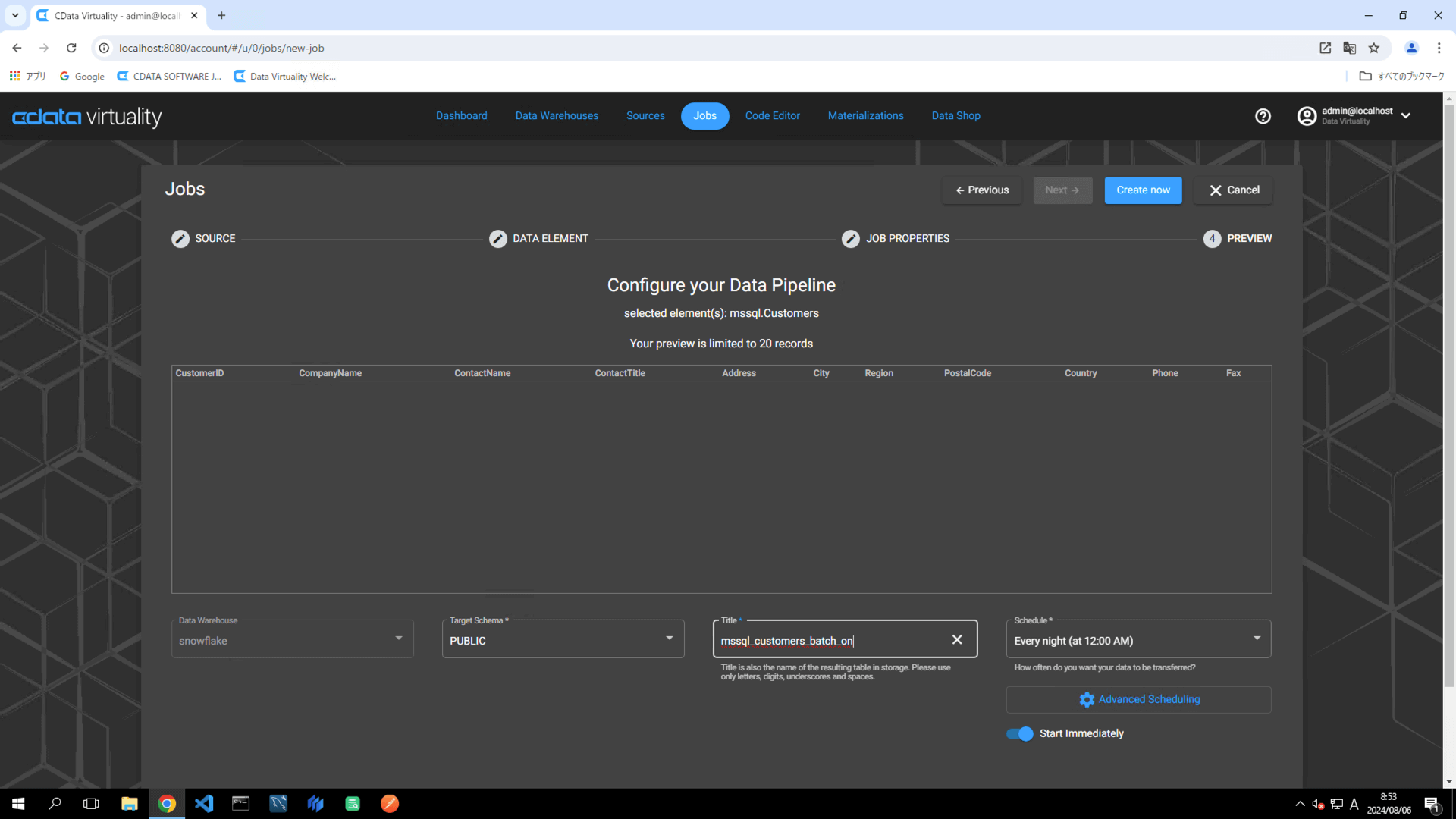1456x819 pixels.
Task: Expand the Target Schema dropdown
Action: coord(669,639)
